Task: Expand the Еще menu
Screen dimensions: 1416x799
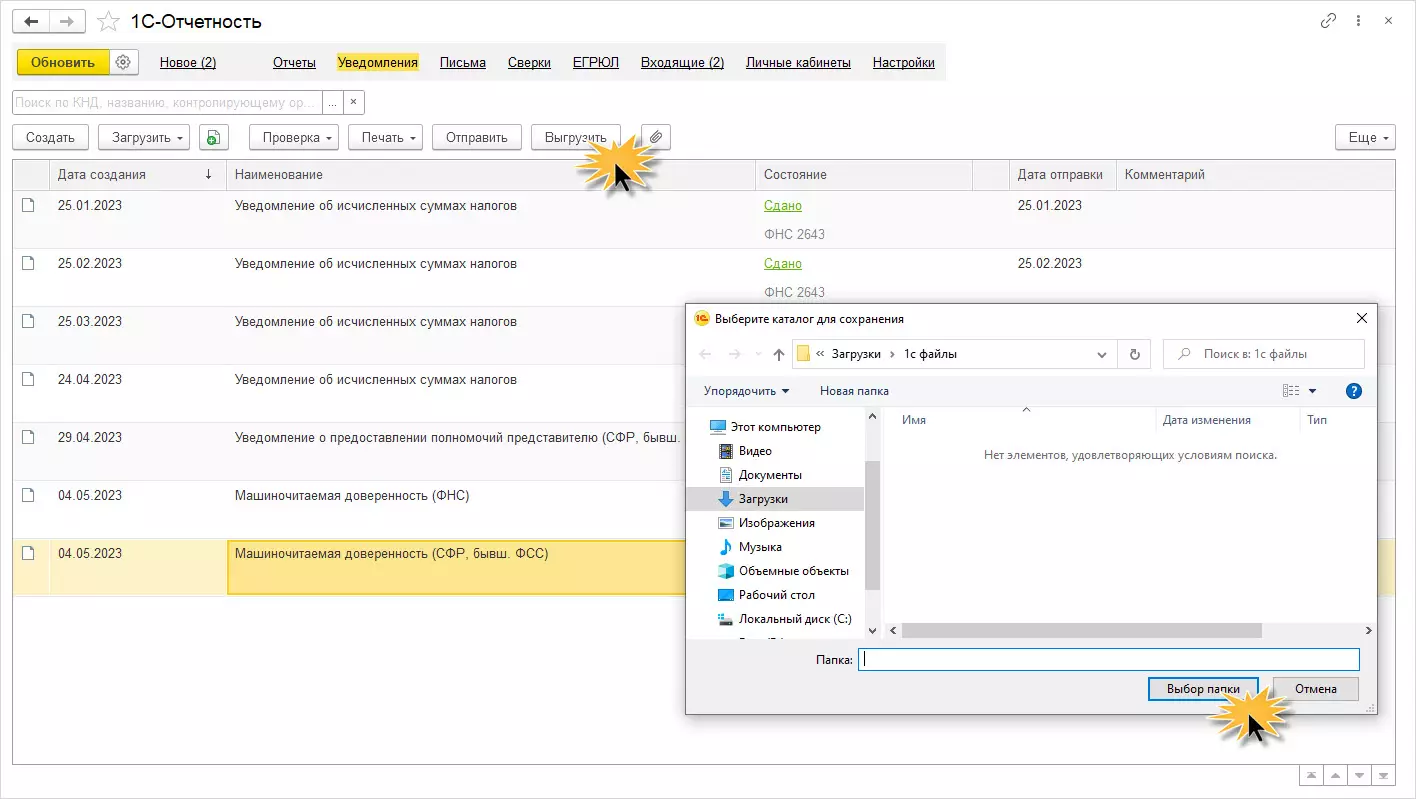Action: click(x=1365, y=138)
